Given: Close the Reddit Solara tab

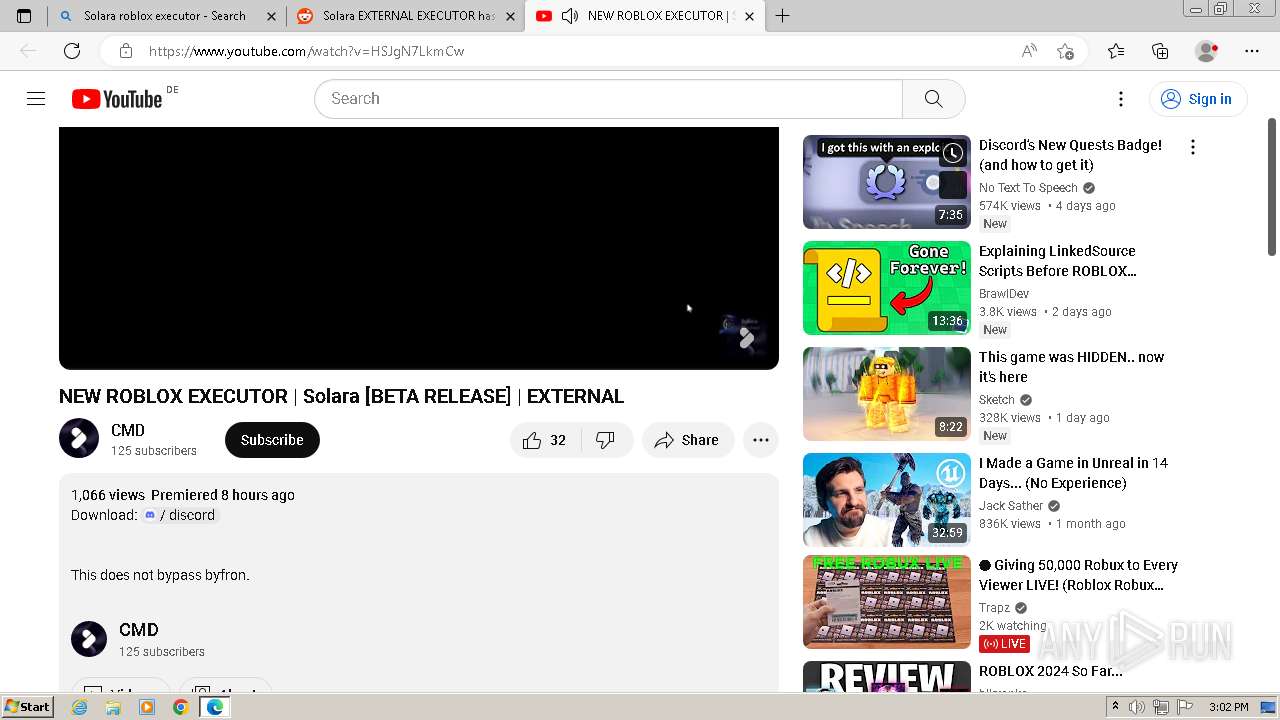Looking at the screenshot, I should pyautogui.click(x=510, y=16).
